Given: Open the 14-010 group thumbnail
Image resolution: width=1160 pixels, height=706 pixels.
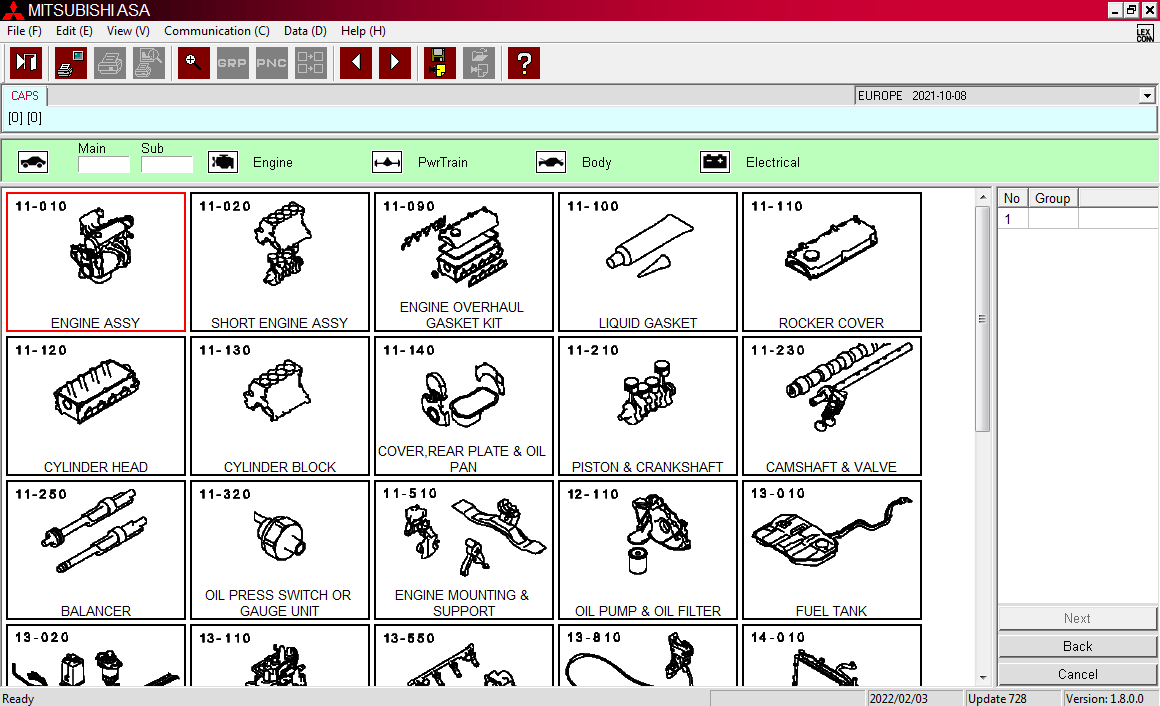Looking at the screenshot, I should pos(832,656).
